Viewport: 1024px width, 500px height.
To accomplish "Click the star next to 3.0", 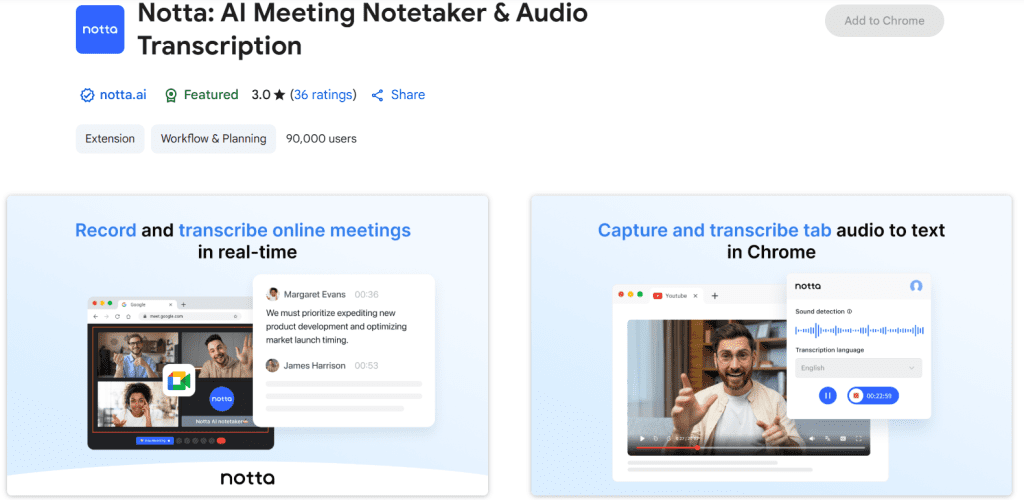I will click(x=280, y=95).
